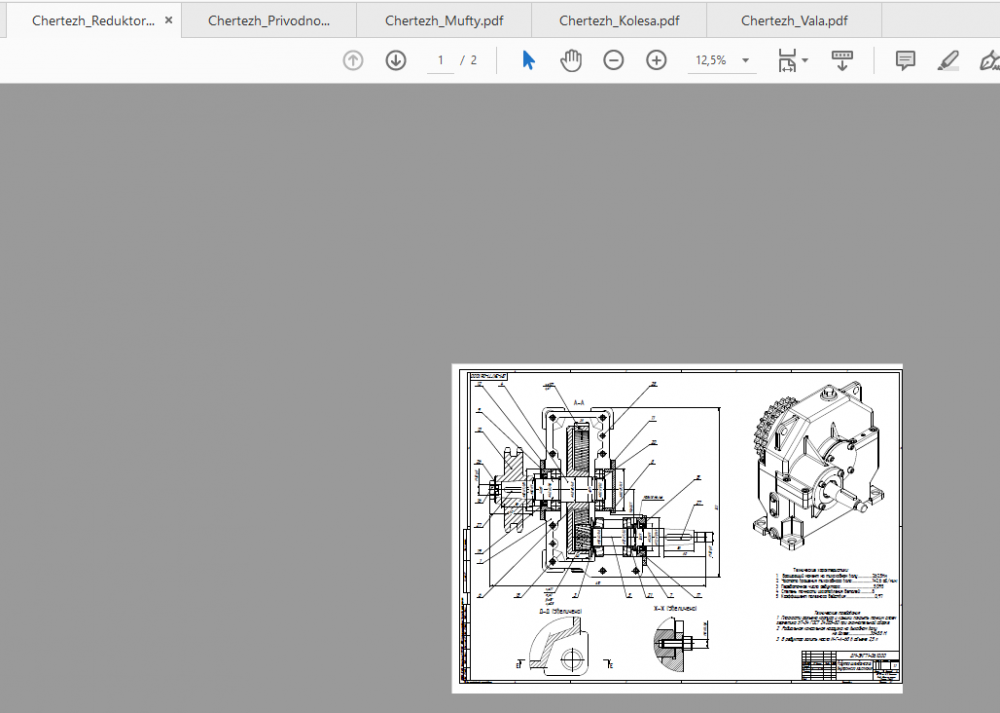Open the sign document pen tool

pyautogui.click(x=989, y=60)
